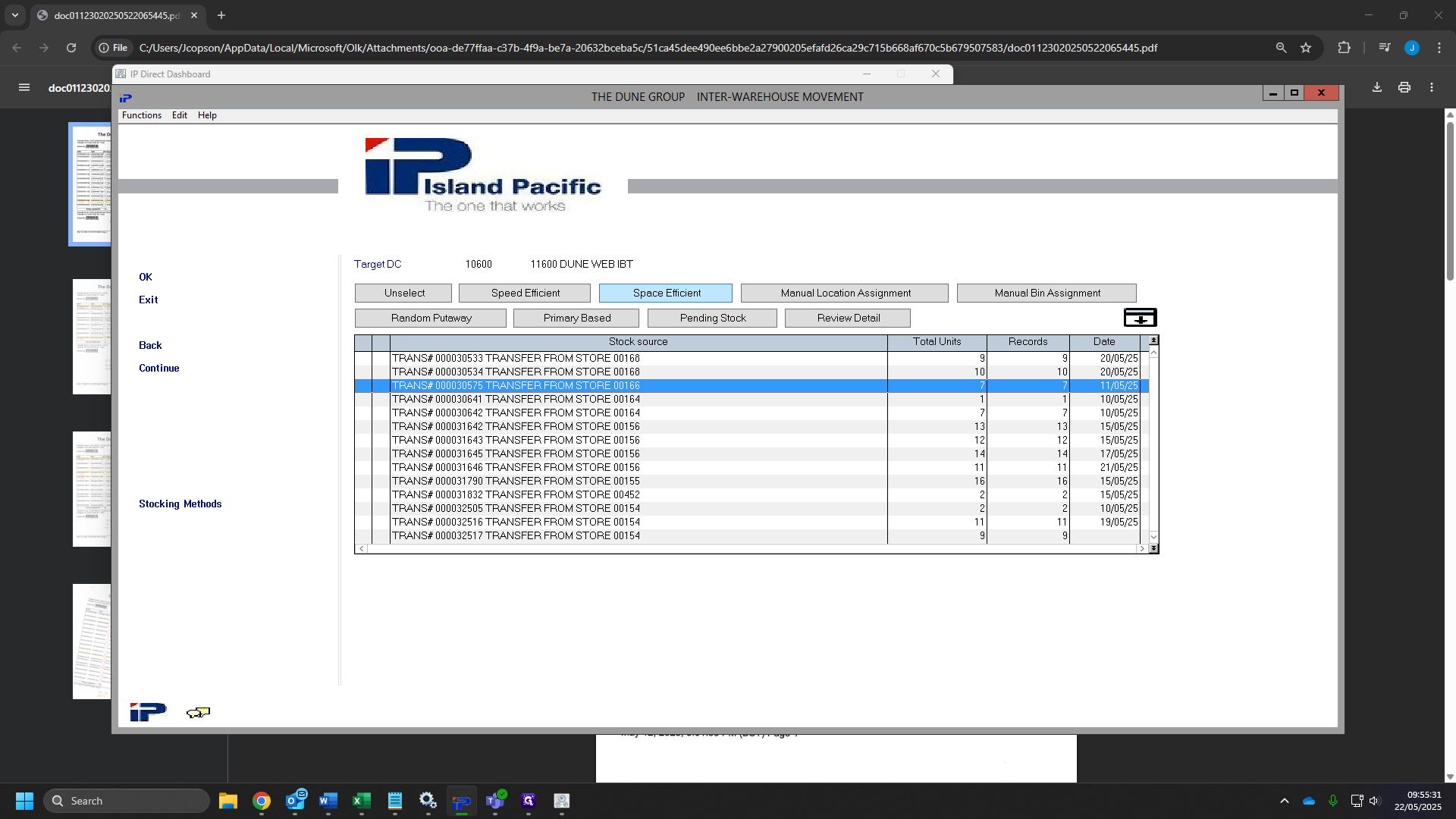Bookmark this page with the star icon
Image resolution: width=1456 pixels, height=819 pixels.
[x=1306, y=48]
